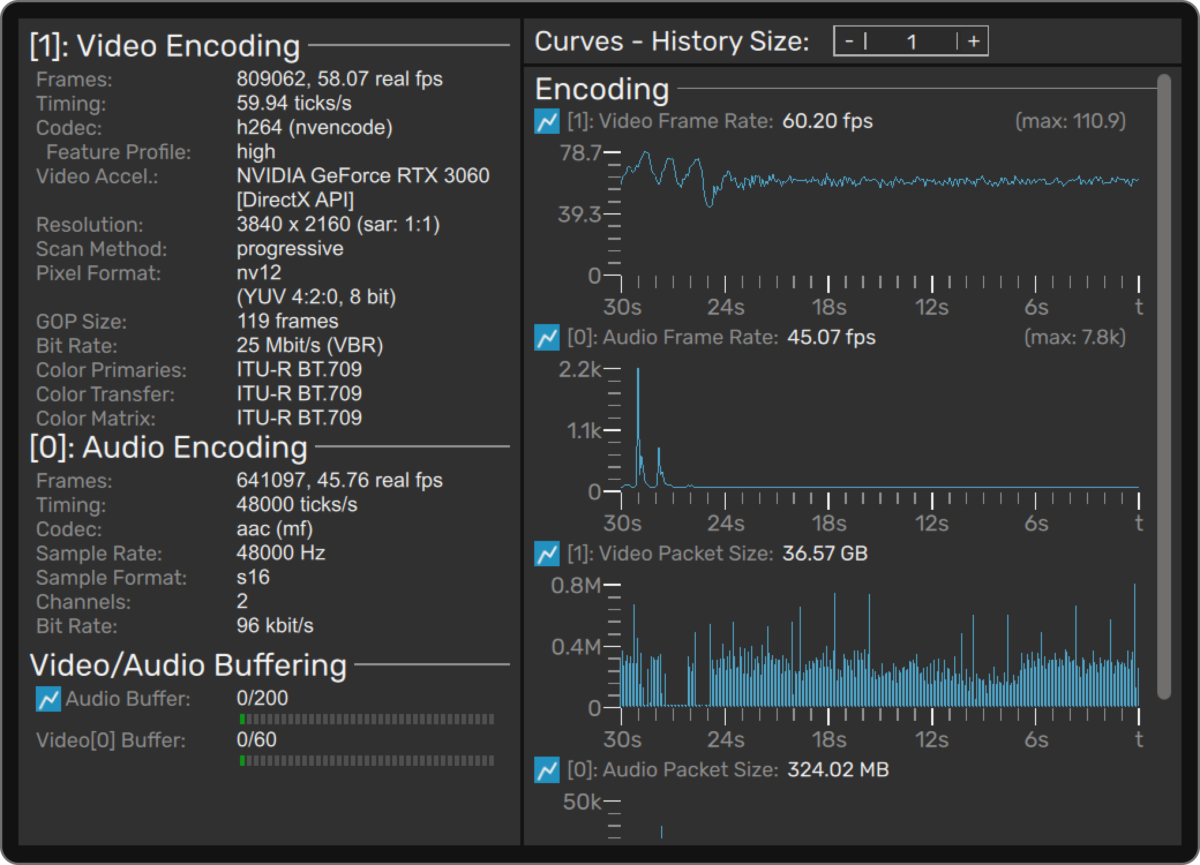
Task: Select the Video Frame Rate curve icon
Action: [546, 121]
